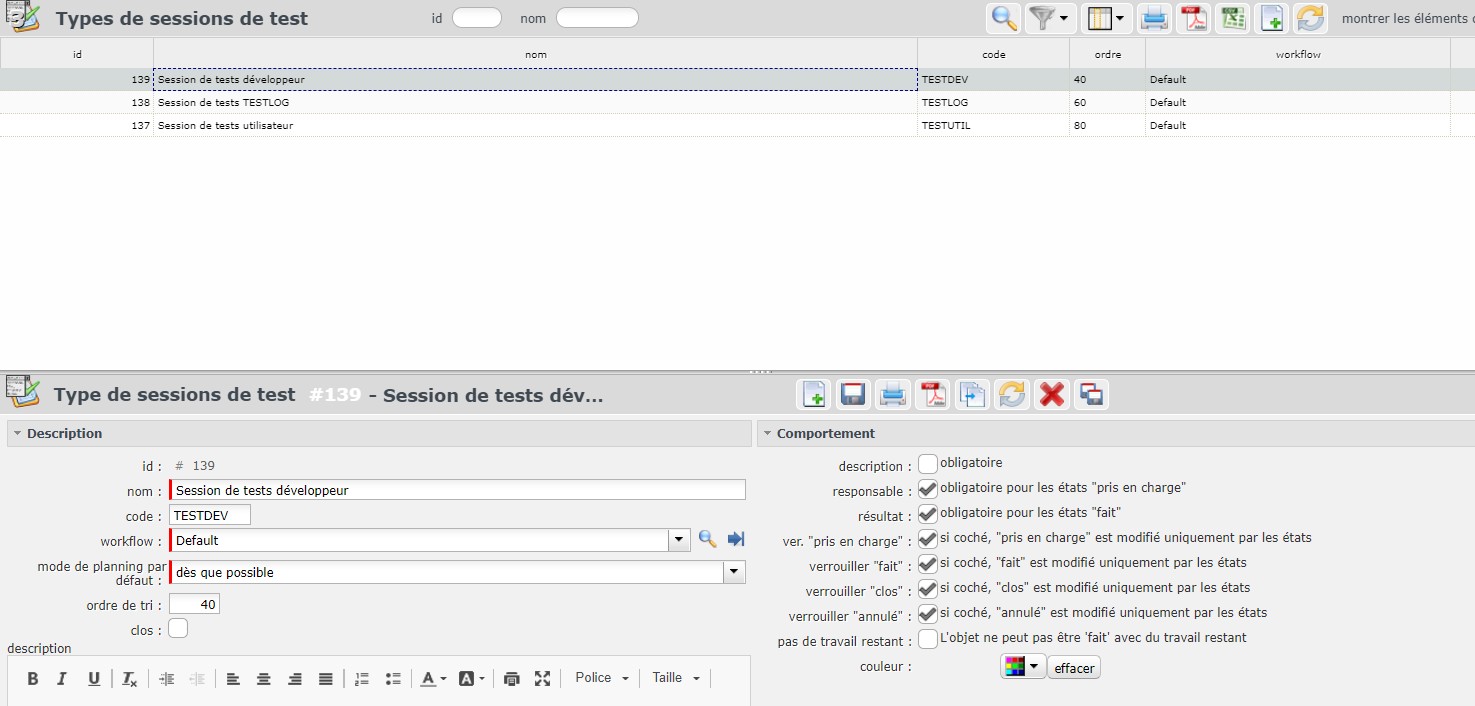Click the search magnifier icon in list toolbar
Viewport: 1475px width, 706px height.
pyautogui.click(x=1003, y=18)
